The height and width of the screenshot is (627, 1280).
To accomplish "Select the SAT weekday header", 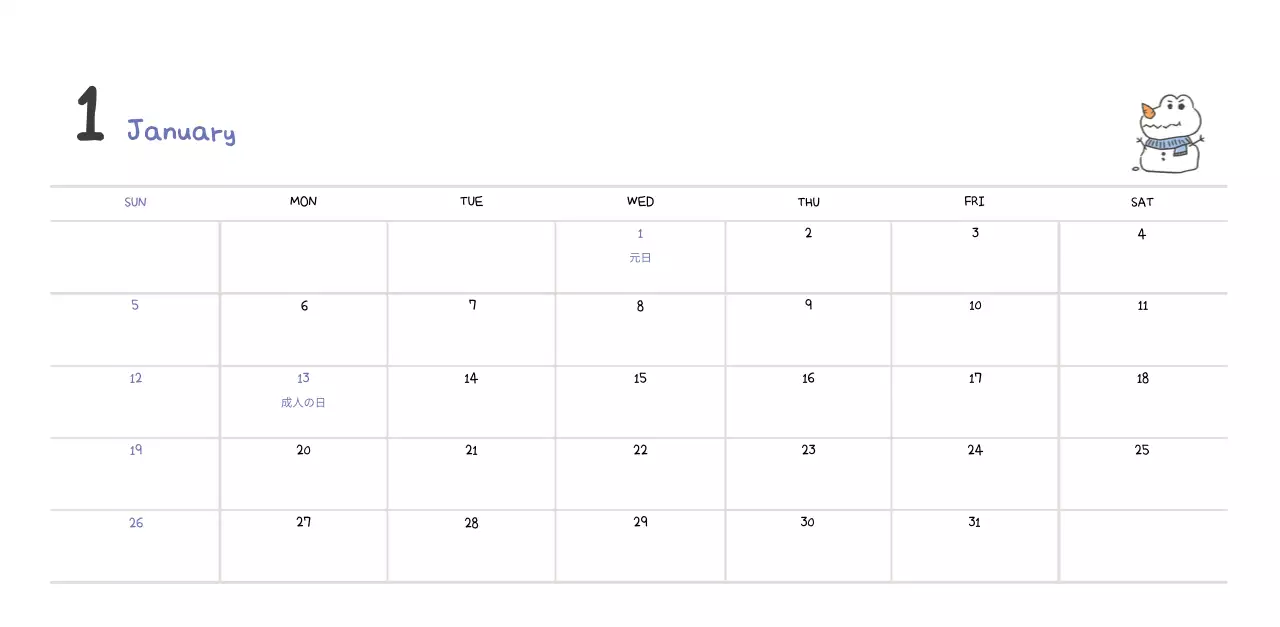I will click(x=1142, y=202).
